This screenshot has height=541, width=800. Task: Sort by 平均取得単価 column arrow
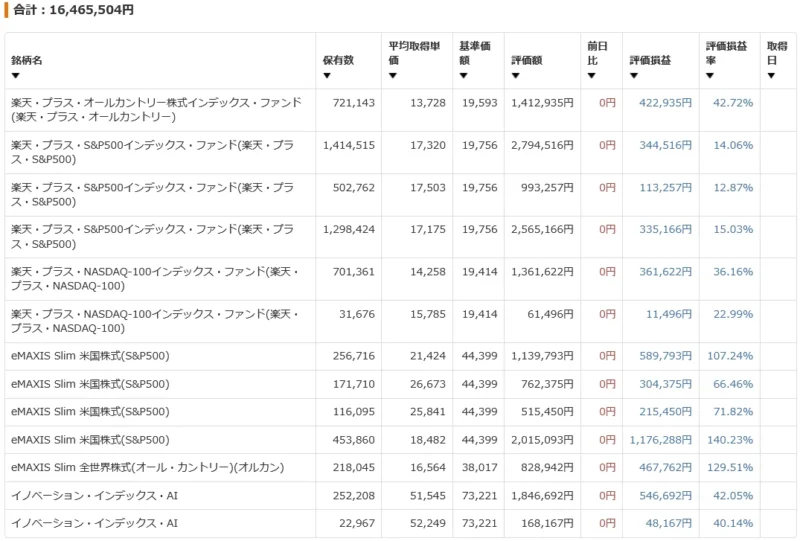pos(392,76)
